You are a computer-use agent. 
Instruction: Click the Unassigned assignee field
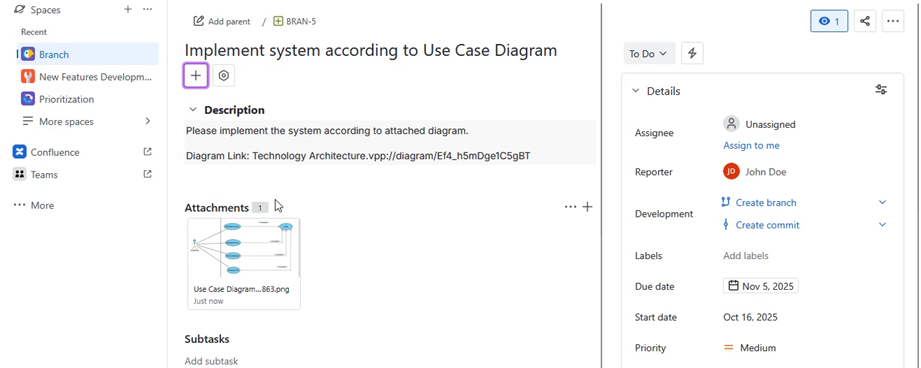[759, 124]
